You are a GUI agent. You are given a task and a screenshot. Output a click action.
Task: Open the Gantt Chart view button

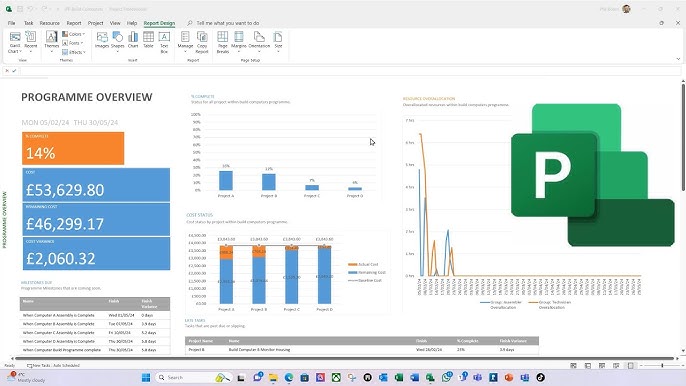tap(15, 42)
